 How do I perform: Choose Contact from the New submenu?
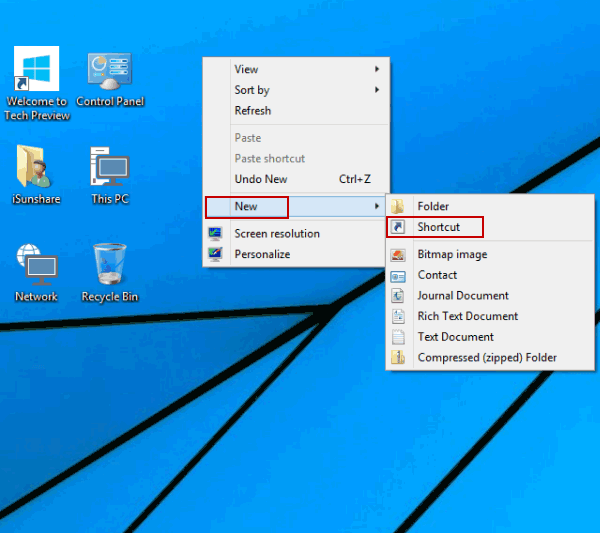(437, 275)
